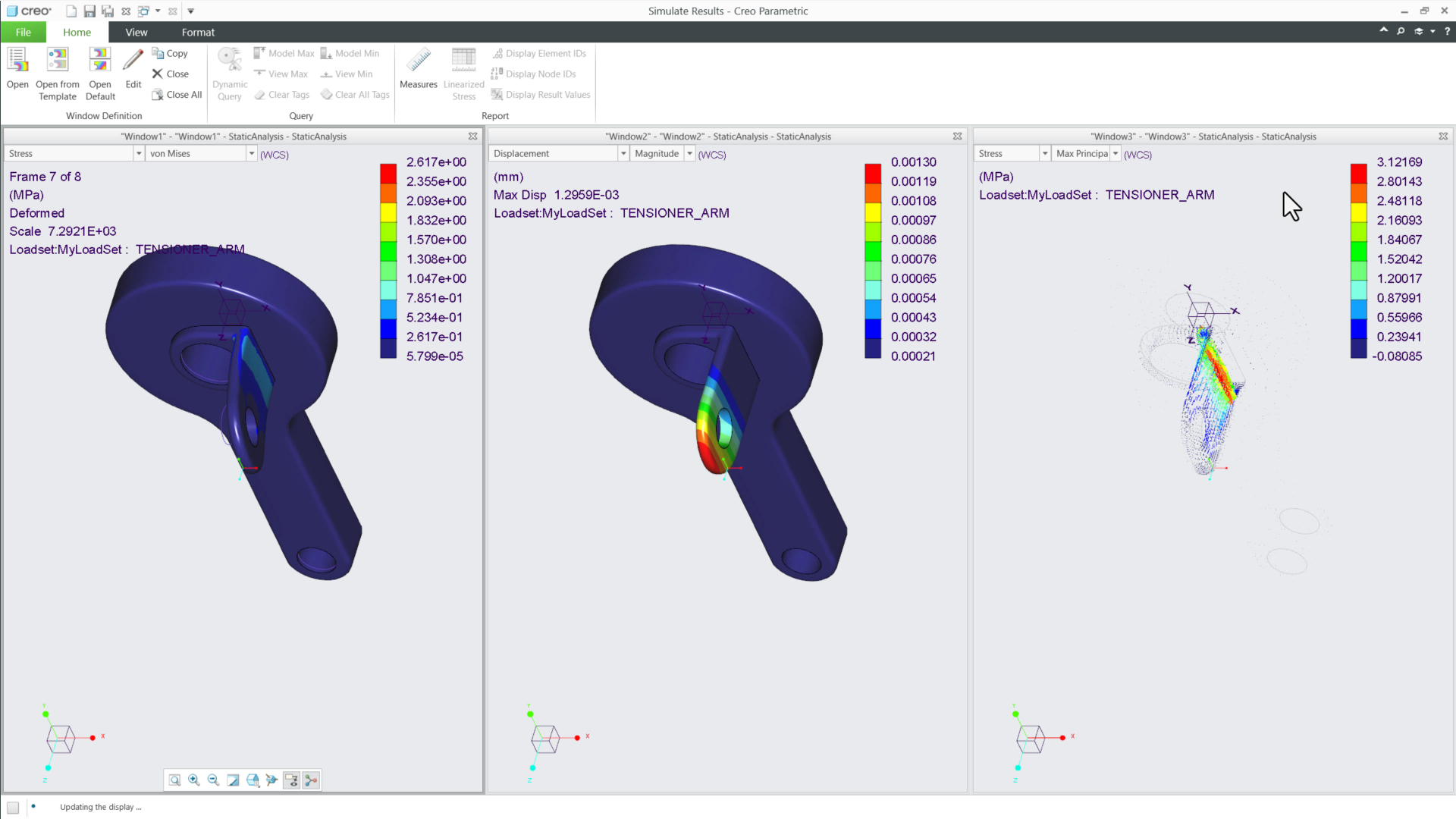Select Display Element IDs in the Report group
The image size is (1456, 819).
(x=539, y=53)
